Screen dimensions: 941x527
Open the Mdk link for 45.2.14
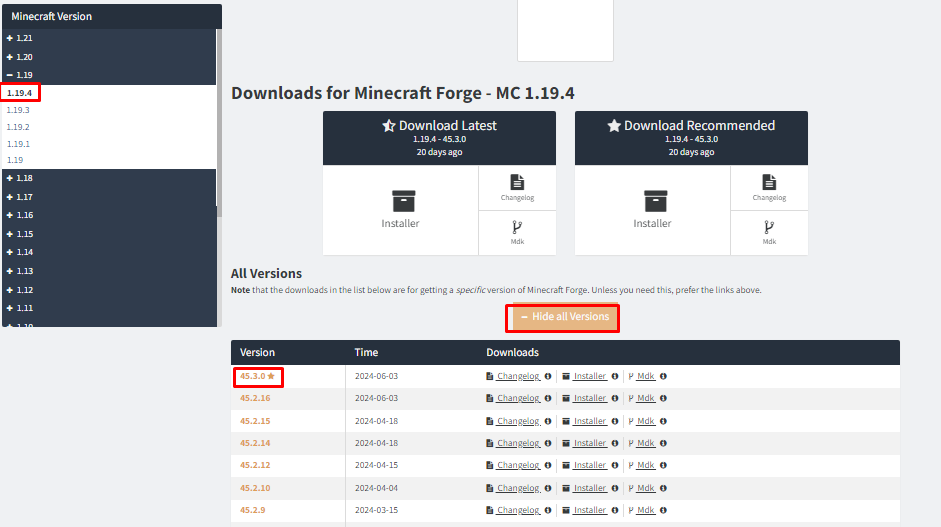(645, 443)
